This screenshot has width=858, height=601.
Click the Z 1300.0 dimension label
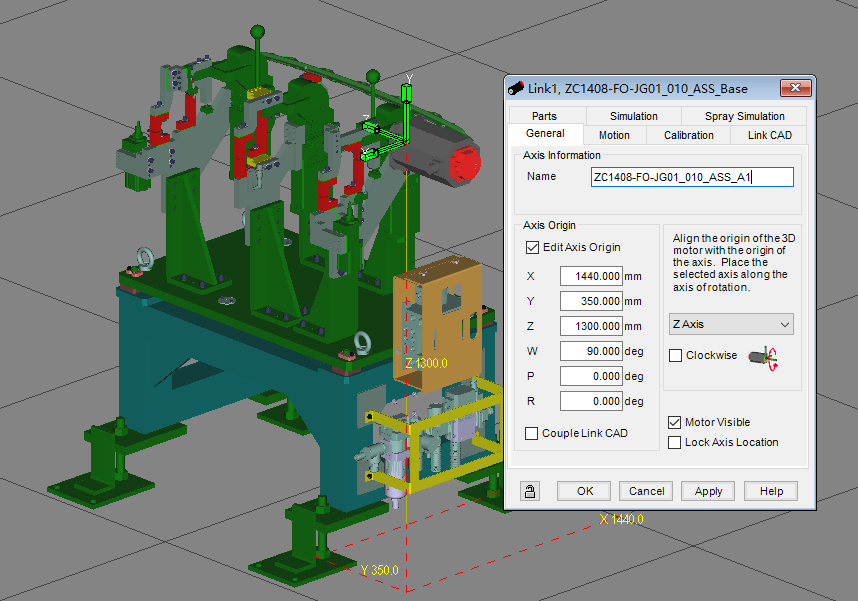425,364
